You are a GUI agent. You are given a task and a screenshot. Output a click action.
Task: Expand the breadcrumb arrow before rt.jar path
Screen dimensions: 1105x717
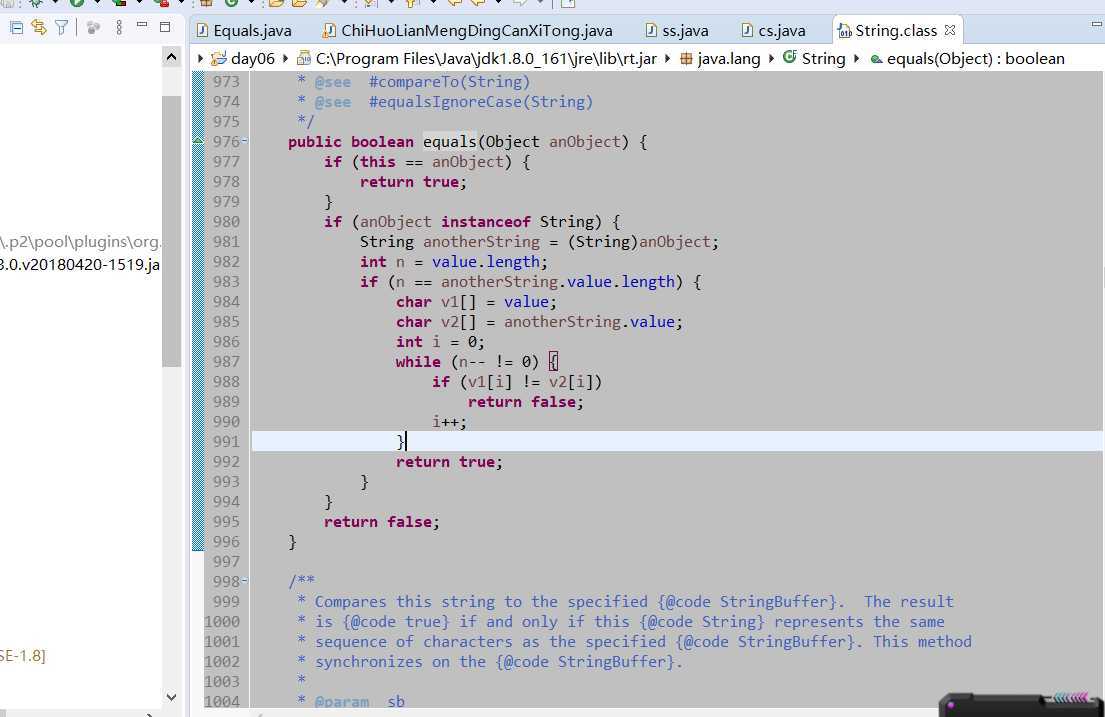pos(285,59)
